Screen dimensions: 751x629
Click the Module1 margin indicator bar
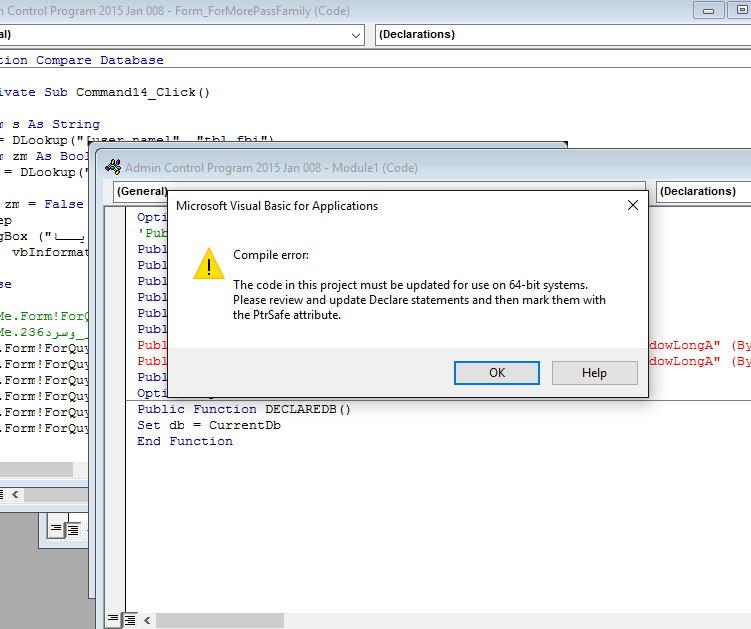(115, 407)
